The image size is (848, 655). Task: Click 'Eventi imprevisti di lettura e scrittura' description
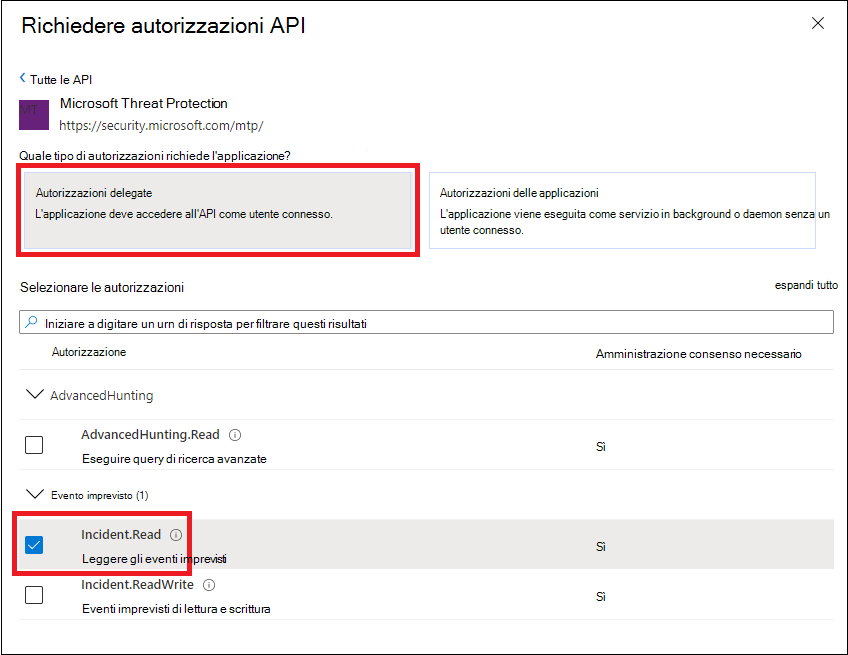coord(176,609)
